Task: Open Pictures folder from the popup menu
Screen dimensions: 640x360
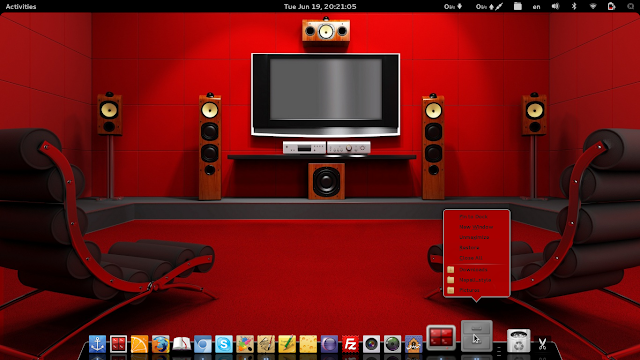Action: 469,290
